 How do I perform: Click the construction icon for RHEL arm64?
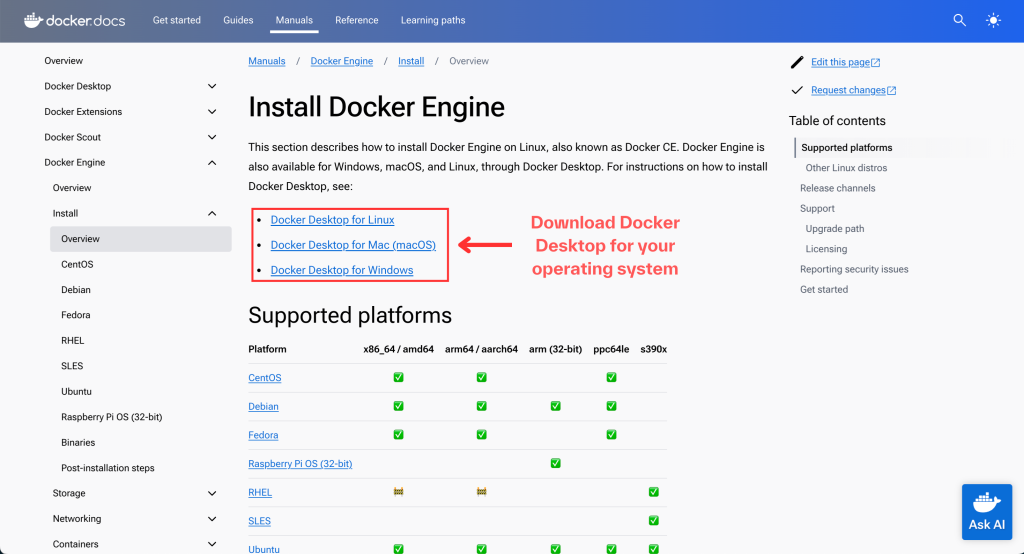(481, 491)
